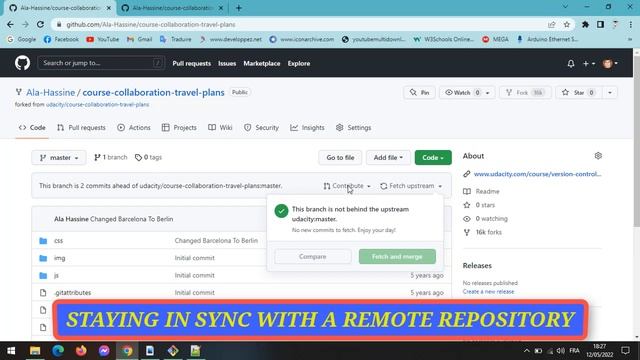Open a new browser tab
The width and height of the screenshot is (640, 360).
pos(238,8)
